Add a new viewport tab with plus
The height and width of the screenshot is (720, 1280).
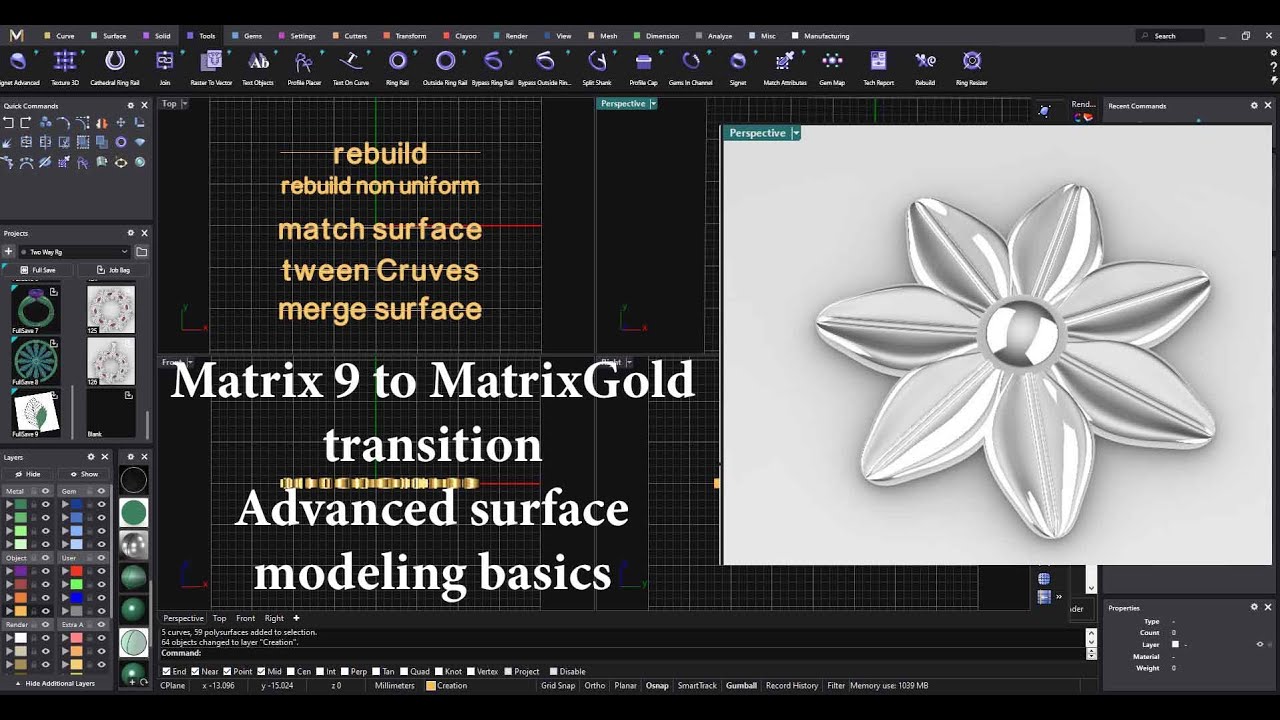(296, 618)
